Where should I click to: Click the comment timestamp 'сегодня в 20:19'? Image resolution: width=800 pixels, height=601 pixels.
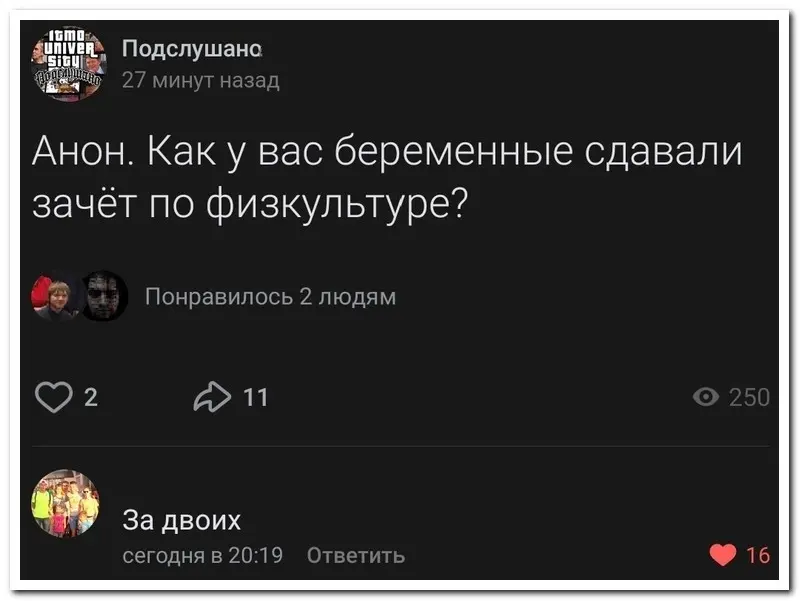click(x=202, y=555)
